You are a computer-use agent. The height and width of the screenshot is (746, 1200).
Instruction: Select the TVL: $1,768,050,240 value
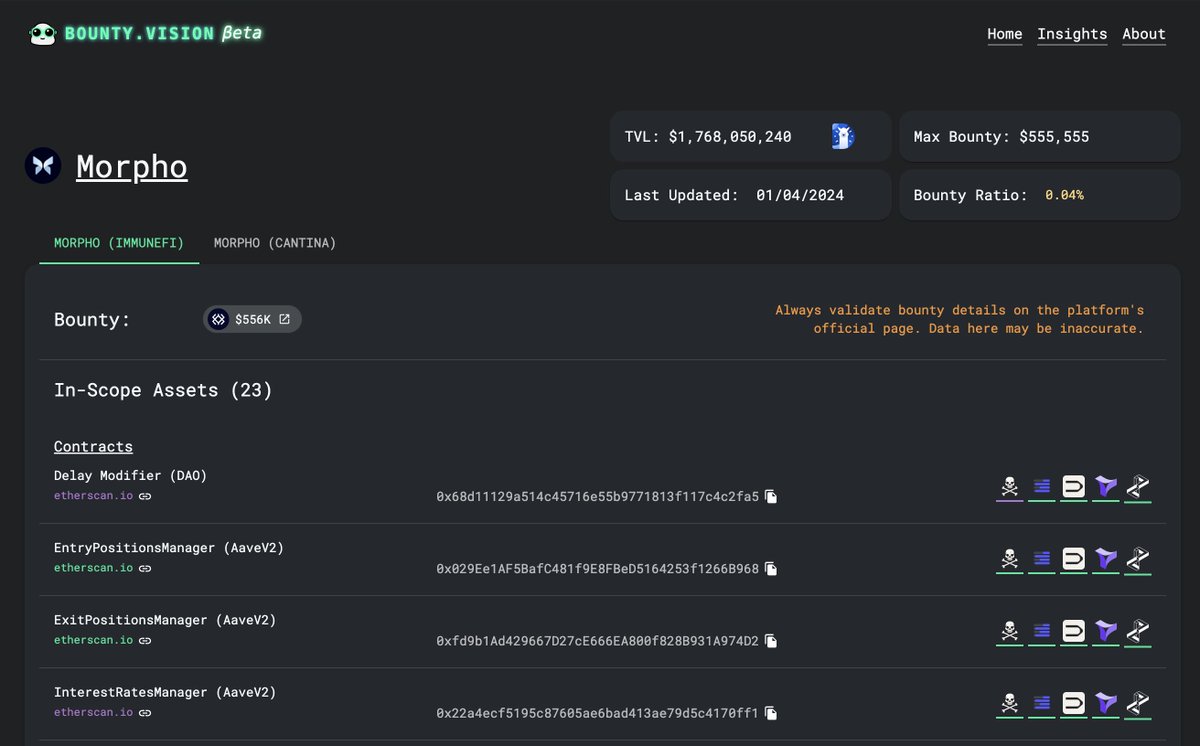point(708,137)
